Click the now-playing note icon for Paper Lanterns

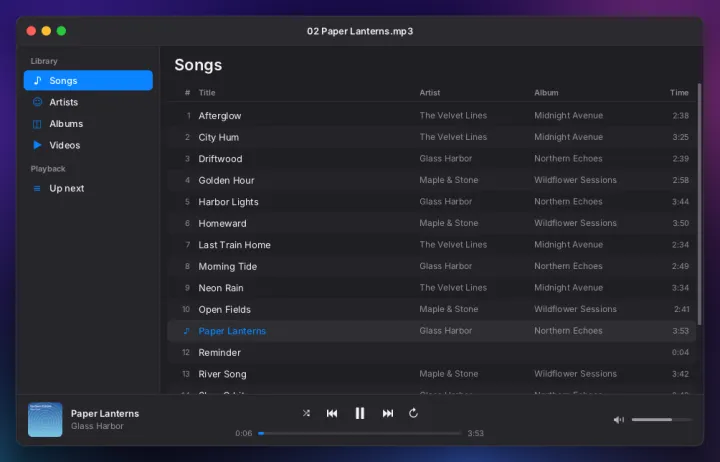coord(186,331)
